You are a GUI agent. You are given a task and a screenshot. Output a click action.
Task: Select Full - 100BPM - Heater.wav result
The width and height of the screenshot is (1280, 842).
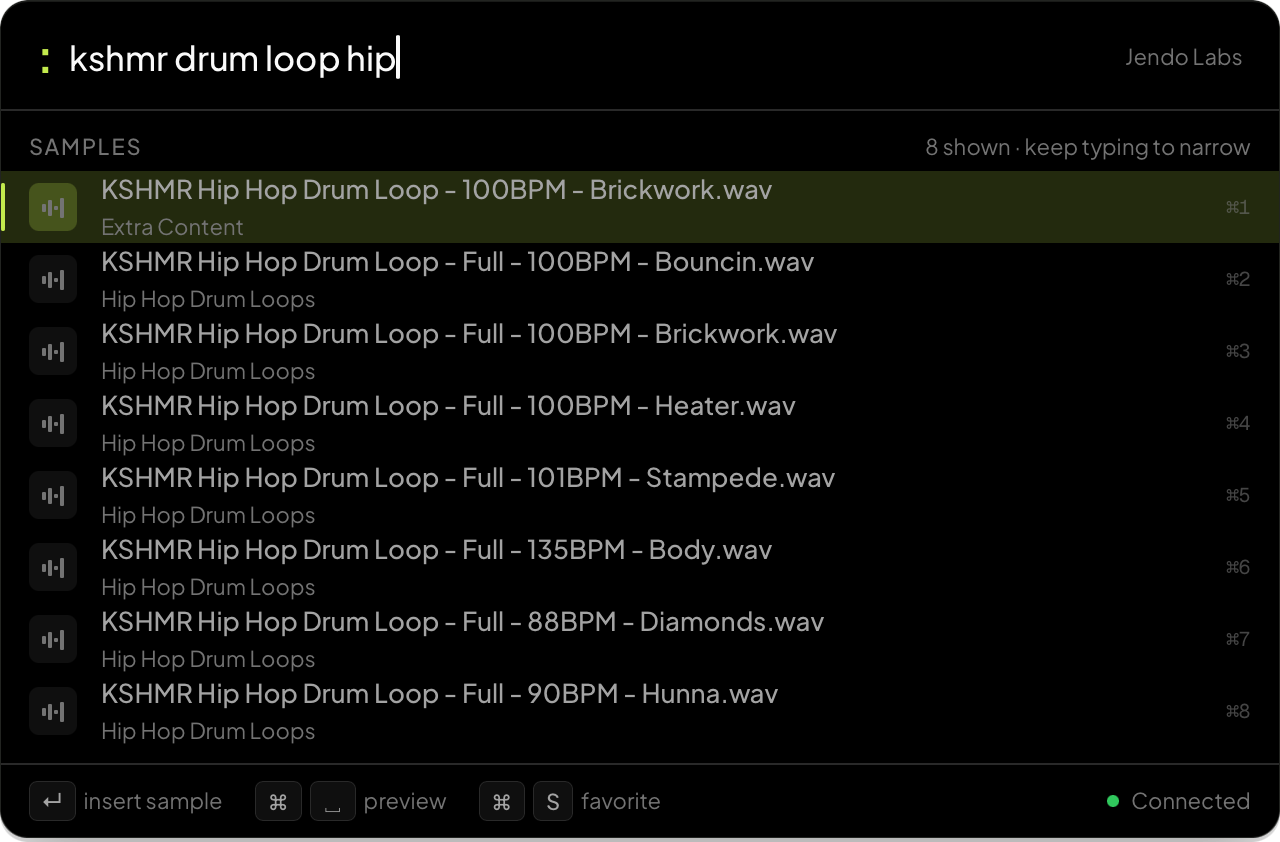pos(640,423)
